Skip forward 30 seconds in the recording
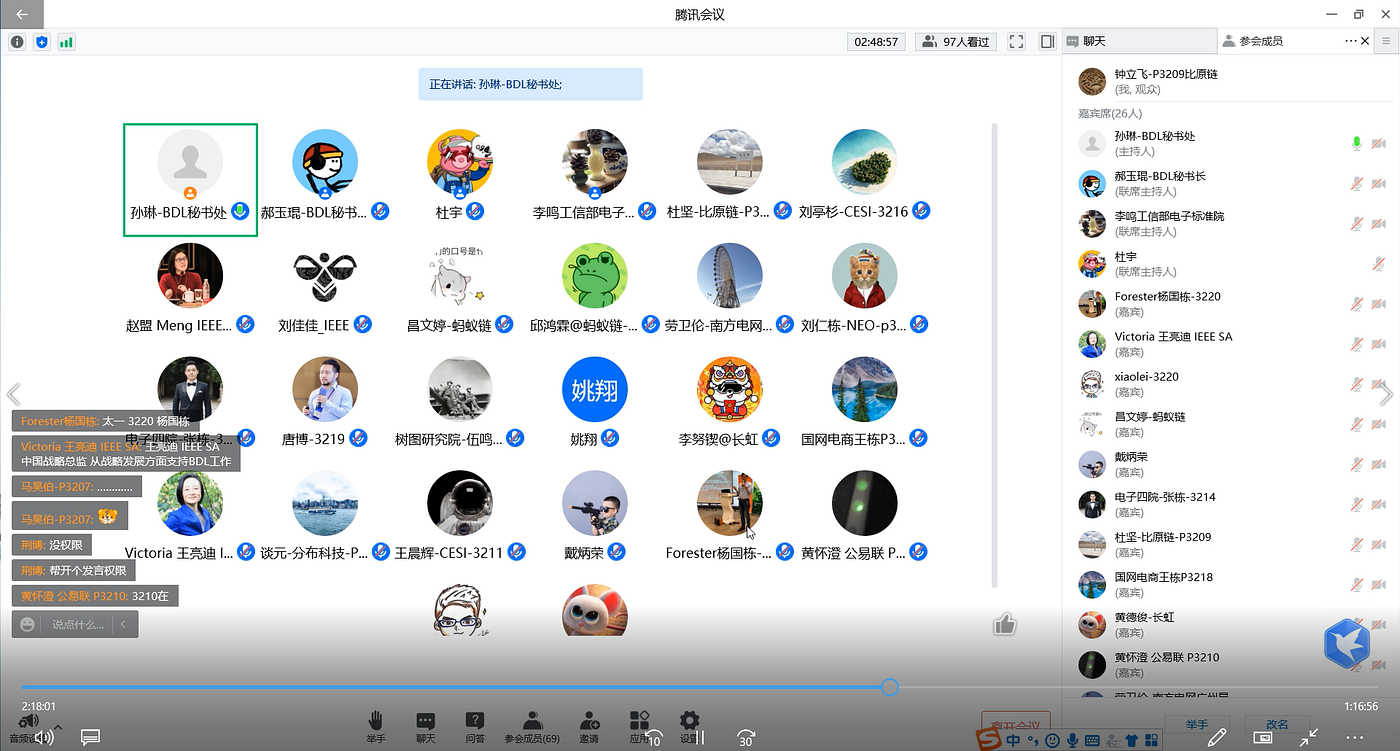Screen dimensions: 1400x751 click(745, 738)
